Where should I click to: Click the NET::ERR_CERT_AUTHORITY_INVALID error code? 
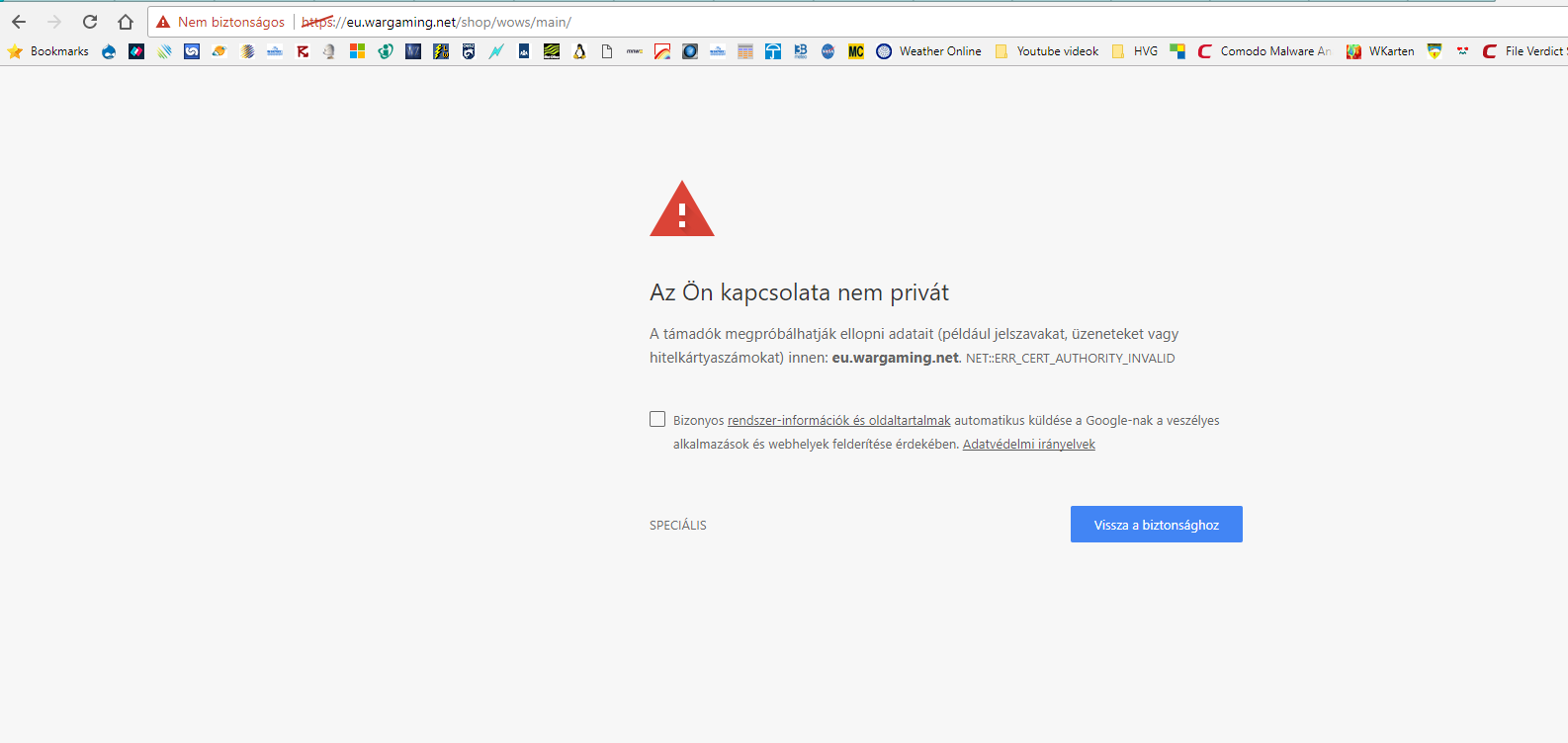1071,359
